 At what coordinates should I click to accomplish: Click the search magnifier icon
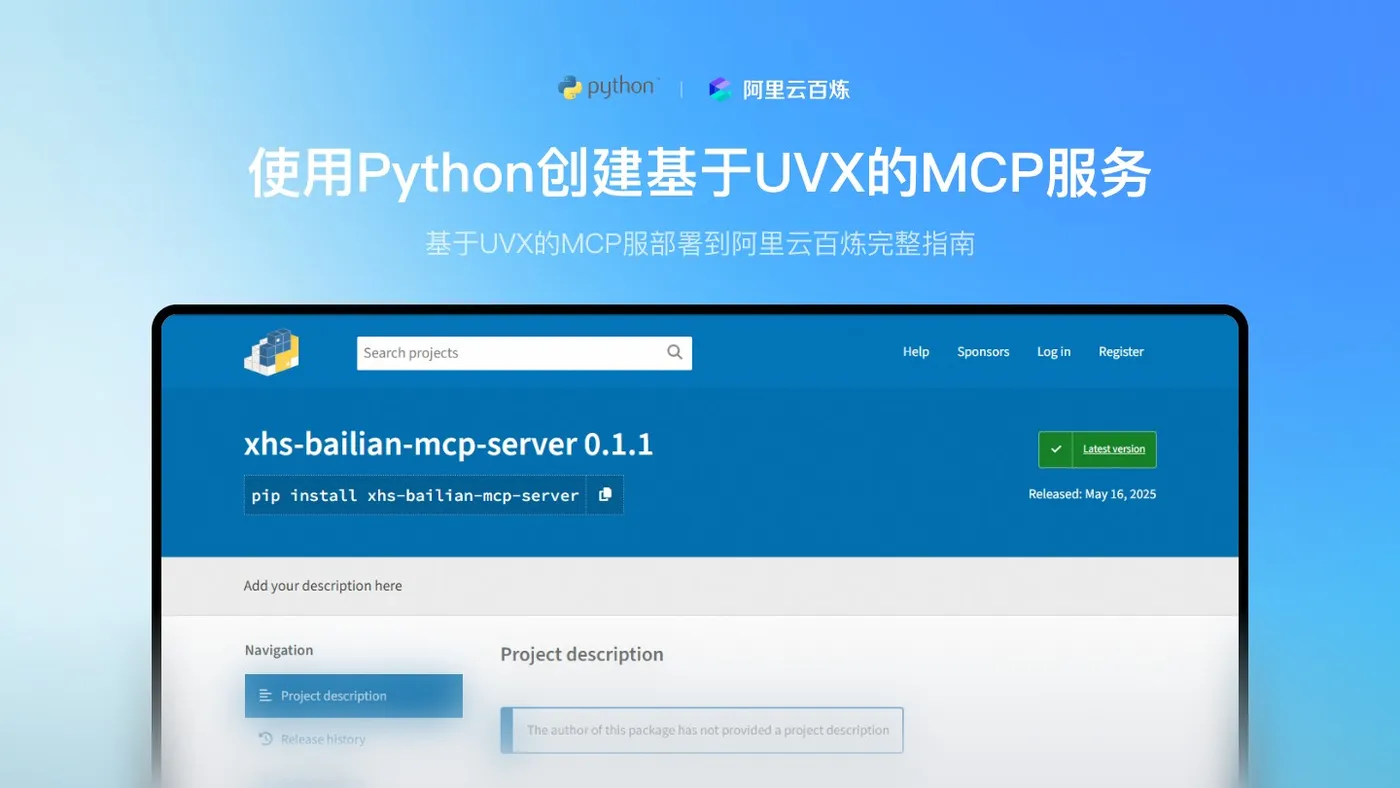pyautogui.click(x=674, y=353)
